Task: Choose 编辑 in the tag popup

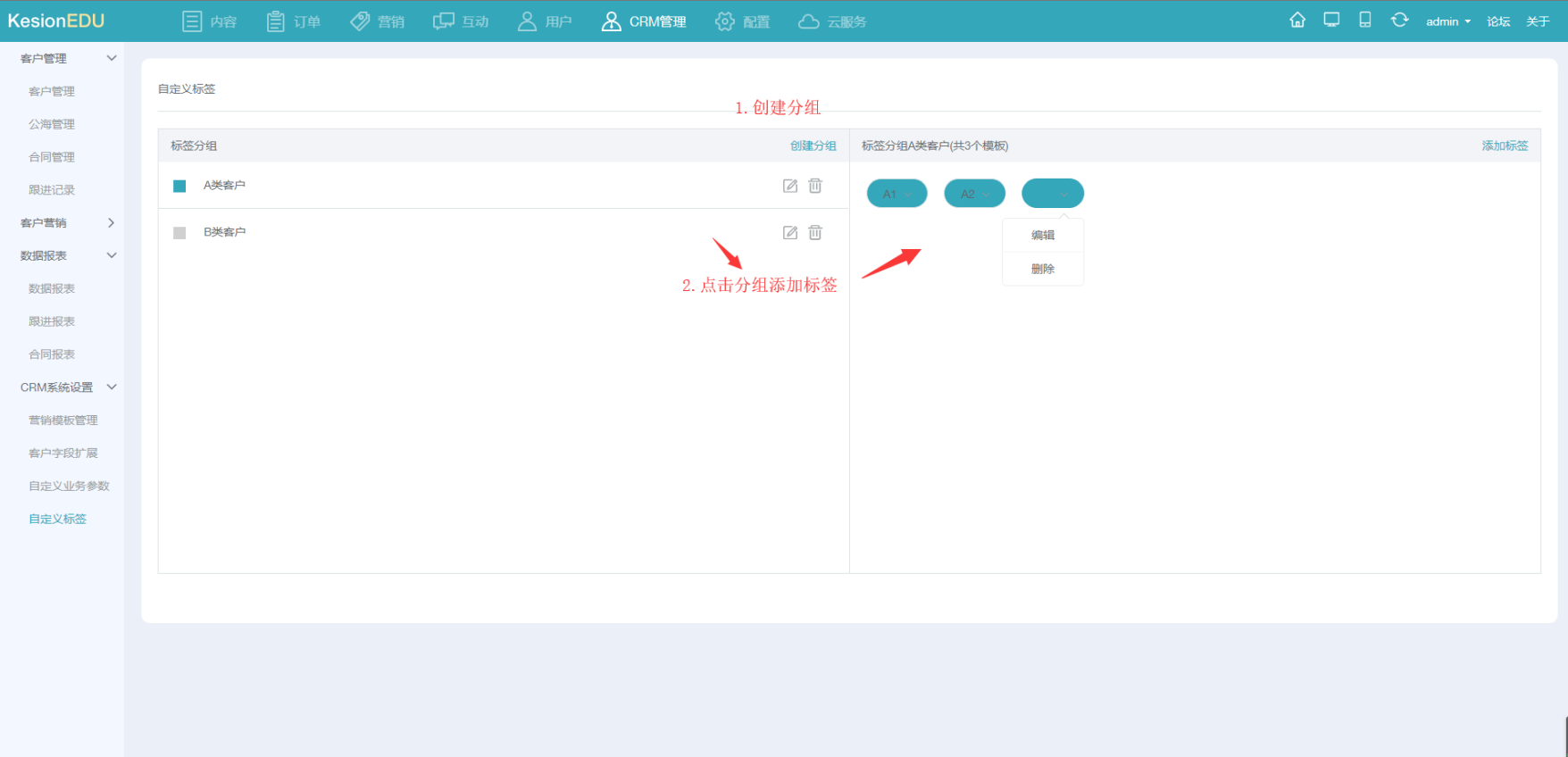Action: [1043, 235]
